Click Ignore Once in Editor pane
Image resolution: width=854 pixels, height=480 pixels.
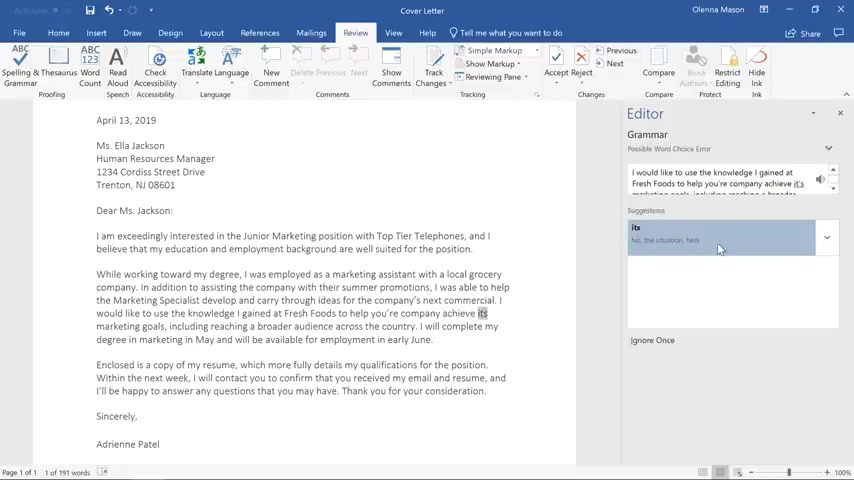[x=652, y=341]
